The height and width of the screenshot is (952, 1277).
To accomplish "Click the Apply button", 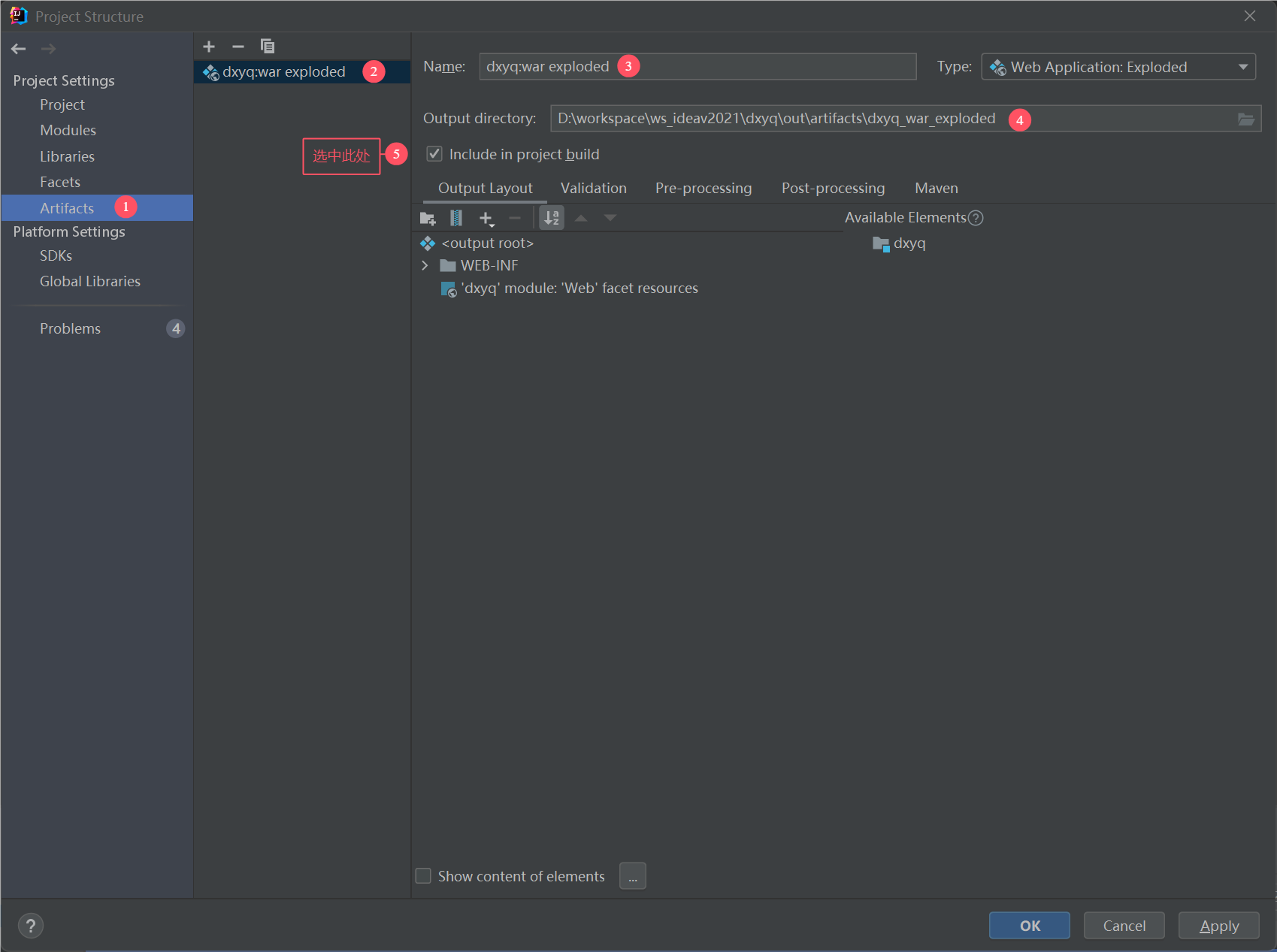I will pos(1218,926).
